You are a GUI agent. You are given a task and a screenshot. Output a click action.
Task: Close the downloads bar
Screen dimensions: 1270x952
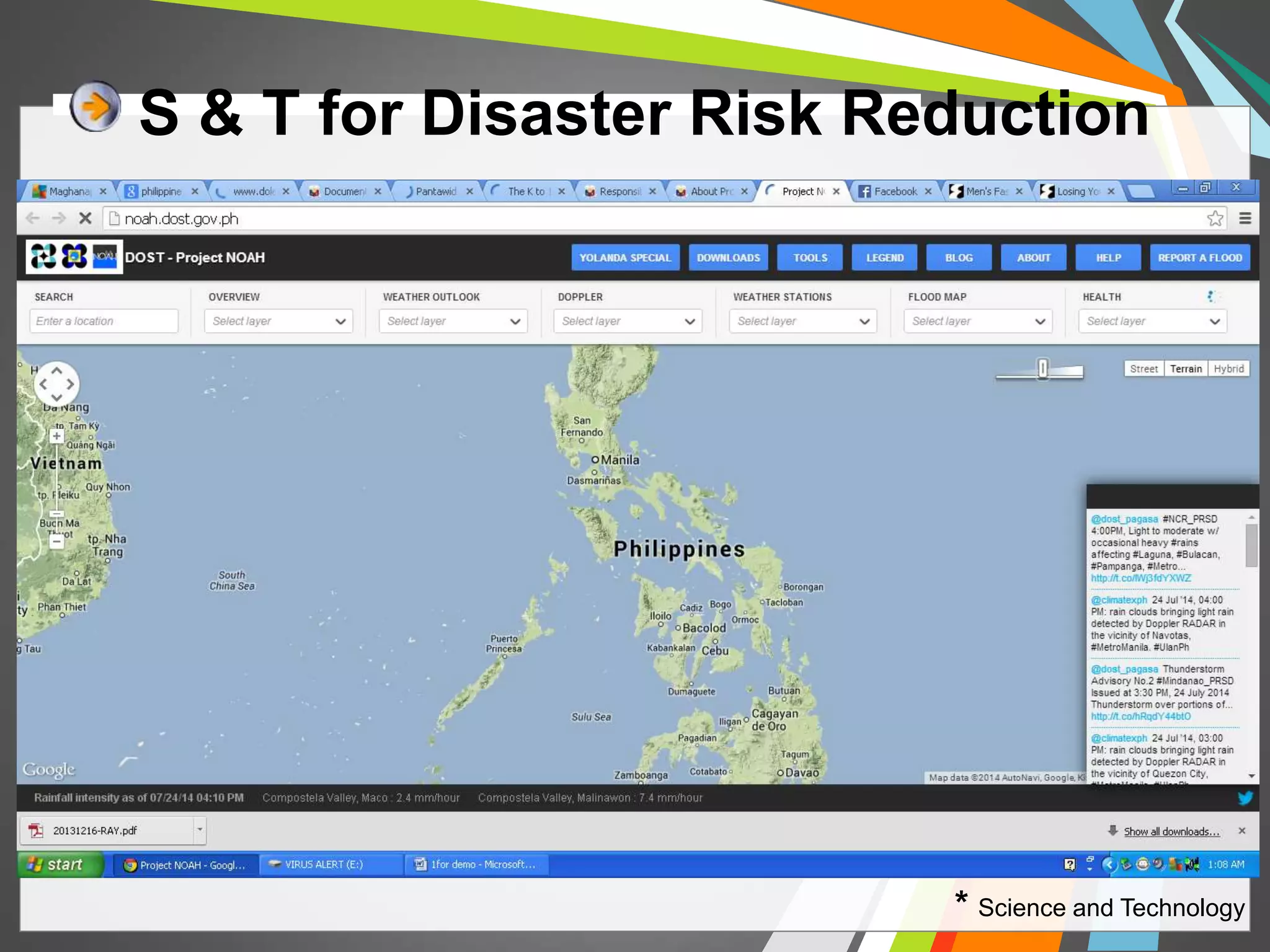coord(1241,831)
